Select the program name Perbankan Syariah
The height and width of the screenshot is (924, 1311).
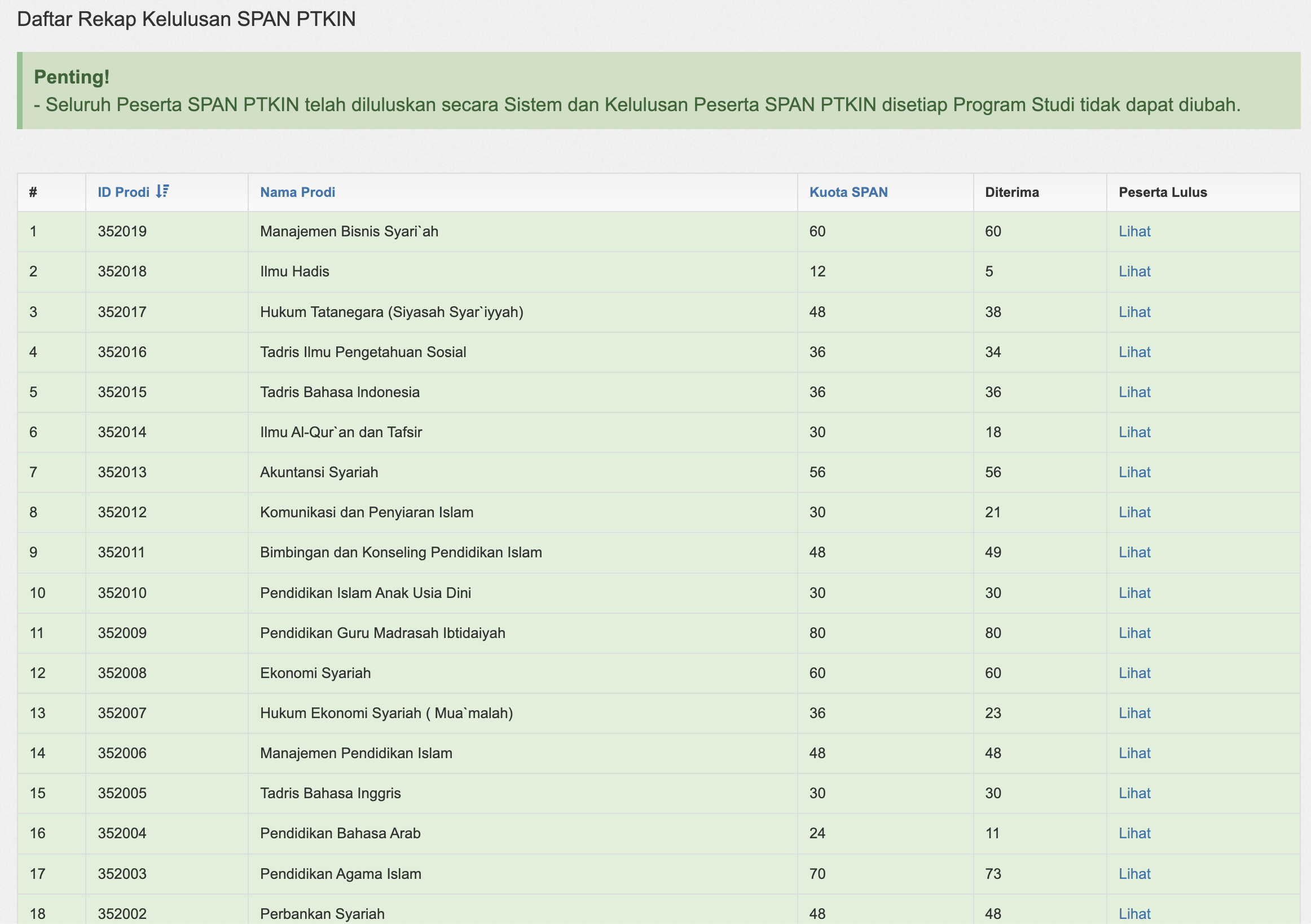click(323, 914)
